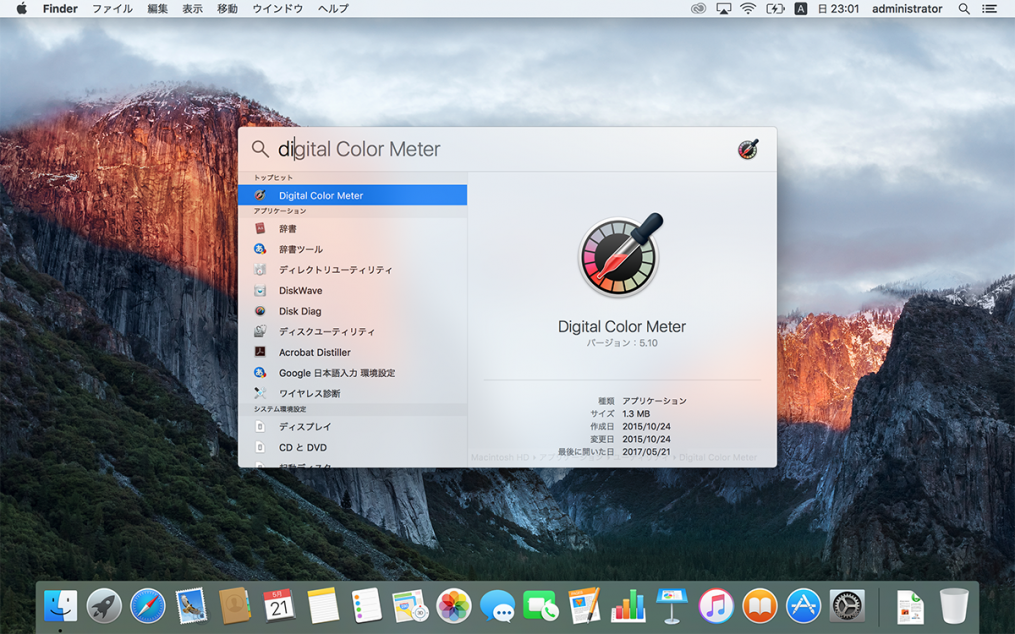Select the Digital Color Meter top hit
This screenshot has width=1015, height=634.
(x=353, y=195)
